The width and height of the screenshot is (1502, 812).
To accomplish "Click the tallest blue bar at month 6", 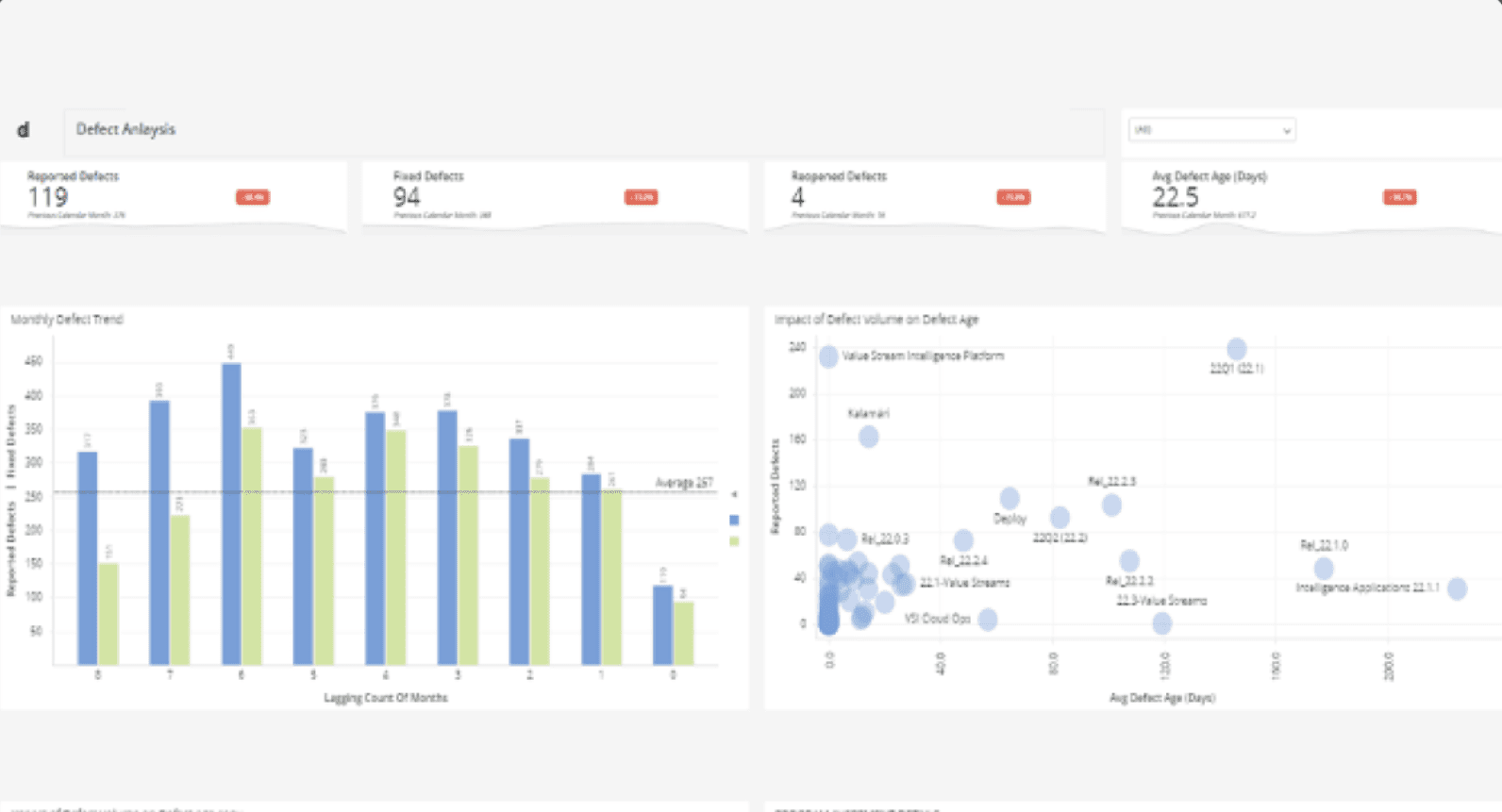I will click(x=231, y=514).
